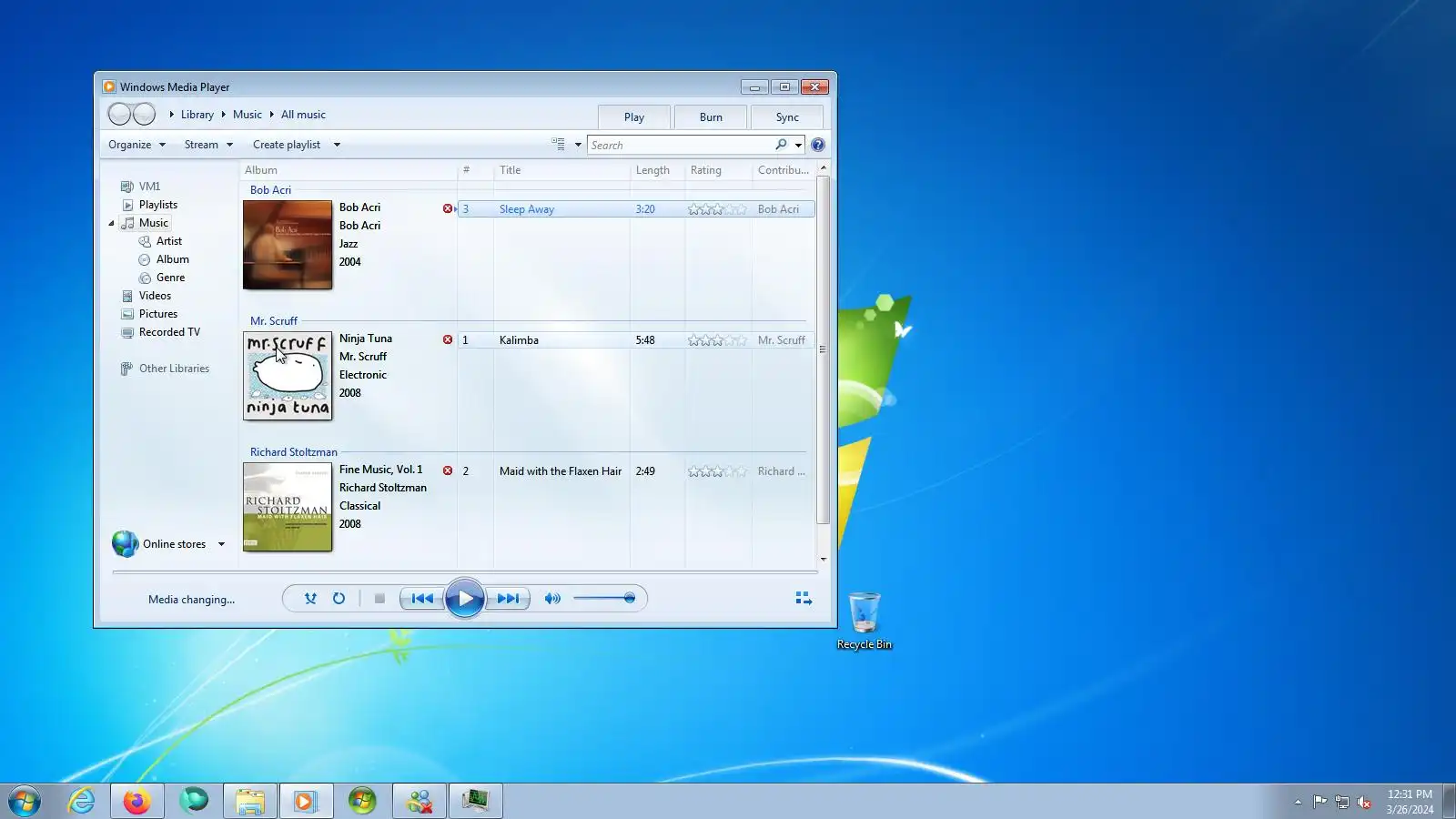Switch to the Play tab
This screenshot has height=819, width=1456.
point(634,117)
